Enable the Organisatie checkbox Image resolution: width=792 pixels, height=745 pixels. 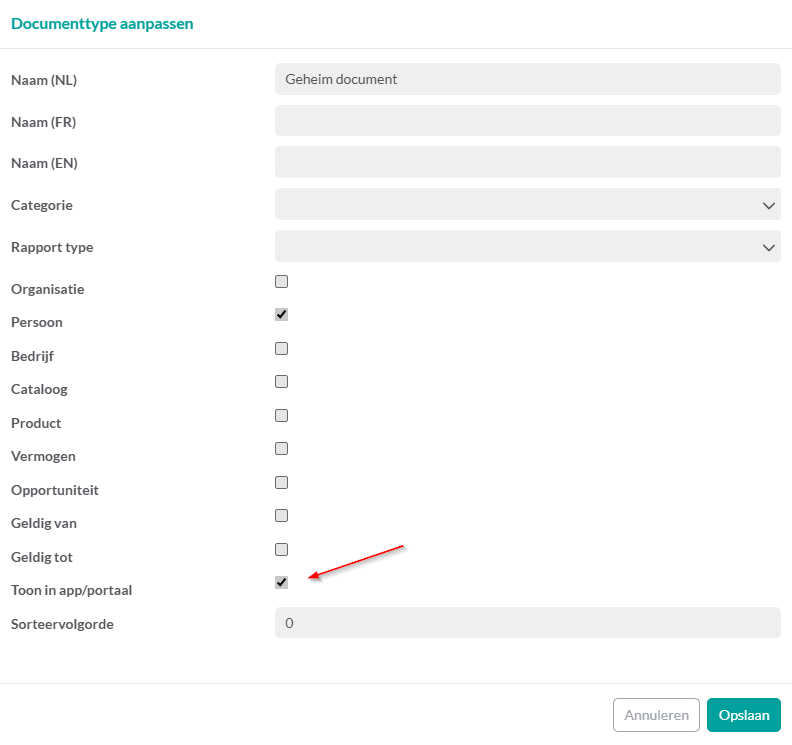coord(281,281)
